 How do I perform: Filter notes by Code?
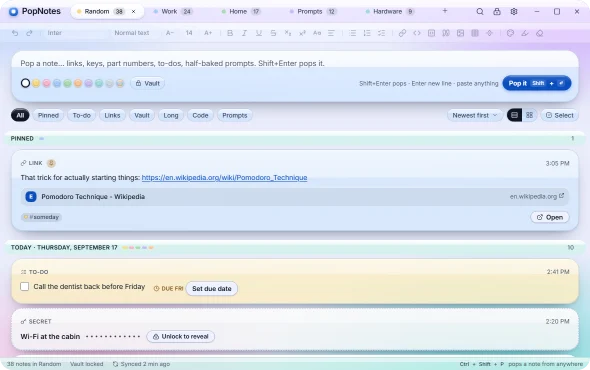(200, 115)
